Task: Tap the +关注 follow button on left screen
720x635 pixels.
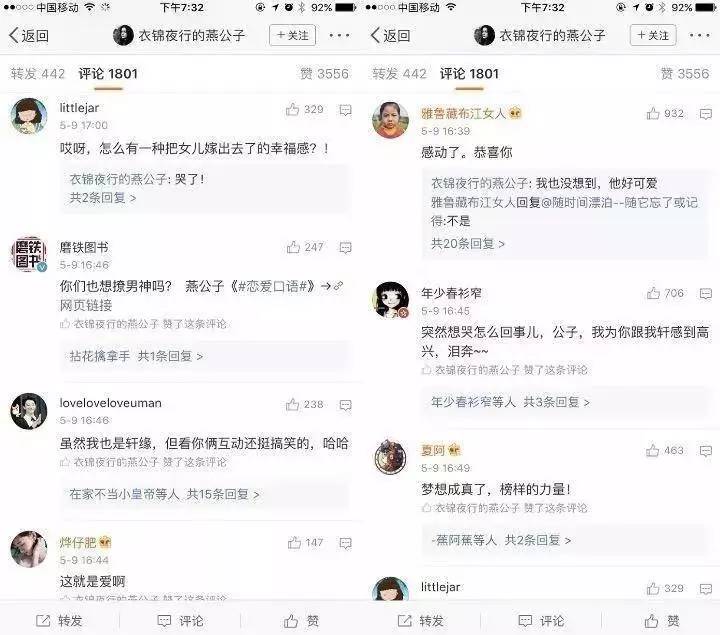Action: tap(292, 35)
